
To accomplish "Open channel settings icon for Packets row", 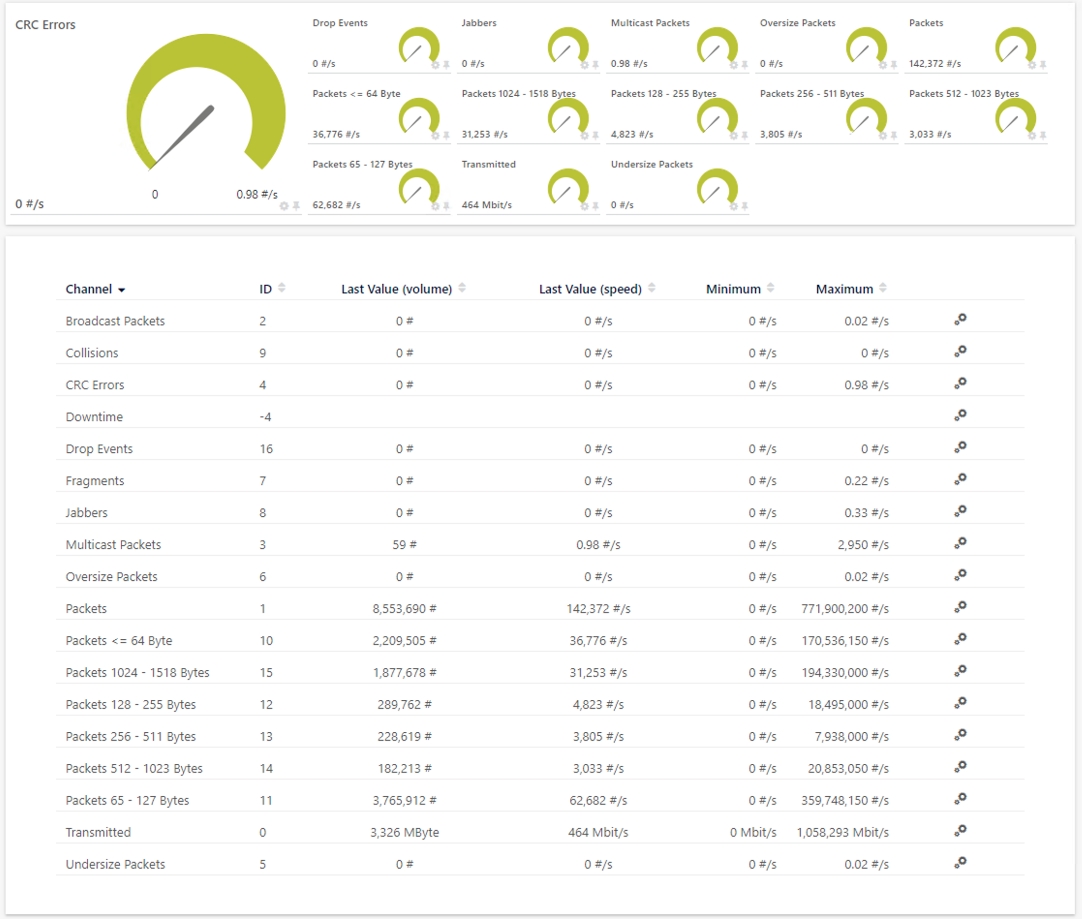I will pos(960,607).
